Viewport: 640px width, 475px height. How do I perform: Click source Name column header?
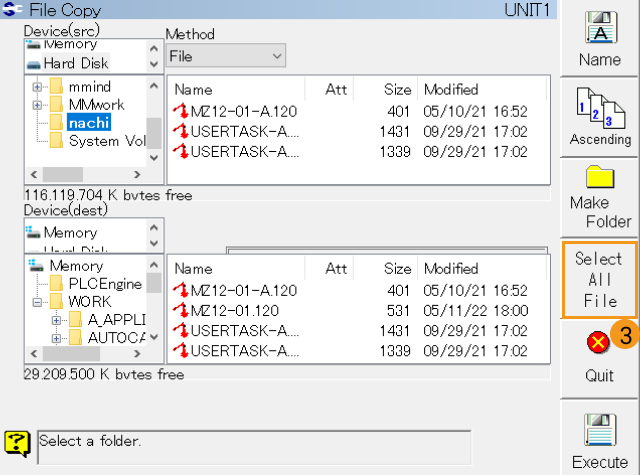pyautogui.click(x=237, y=89)
